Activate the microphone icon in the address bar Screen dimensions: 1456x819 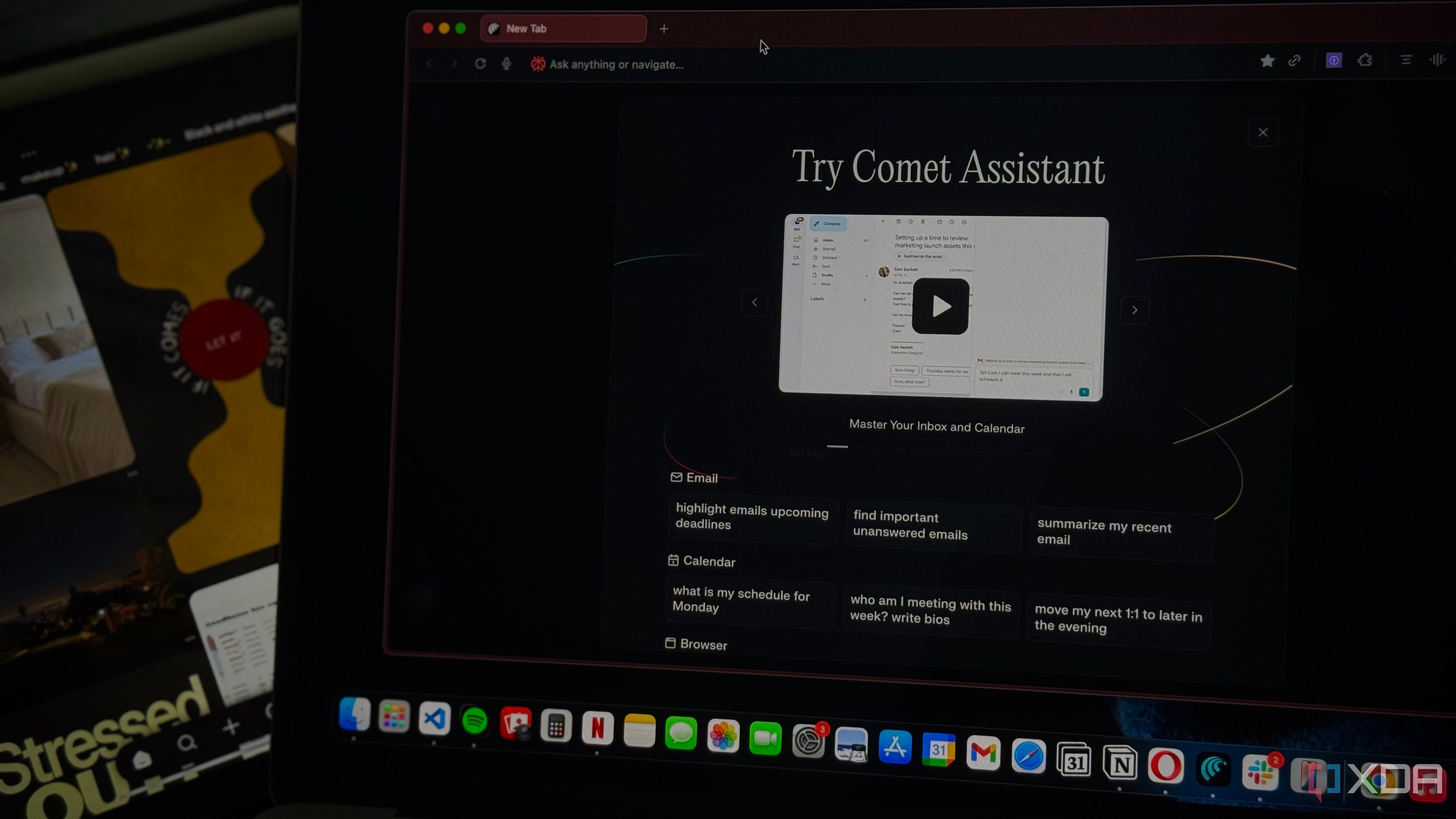coord(506,64)
